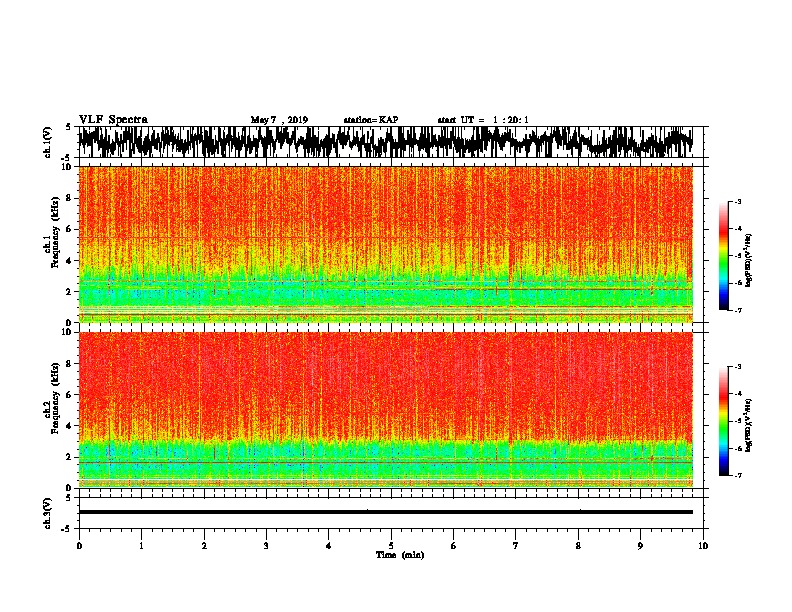
Task: Click the "4" kHz tick on ch.2 frequency axis
Action: [x=69, y=426]
